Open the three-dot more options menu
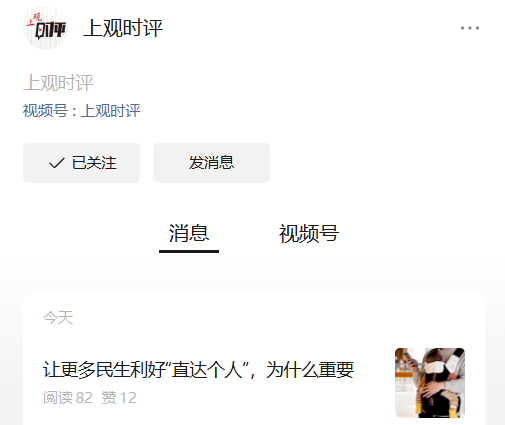 pyautogui.click(x=470, y=28)
